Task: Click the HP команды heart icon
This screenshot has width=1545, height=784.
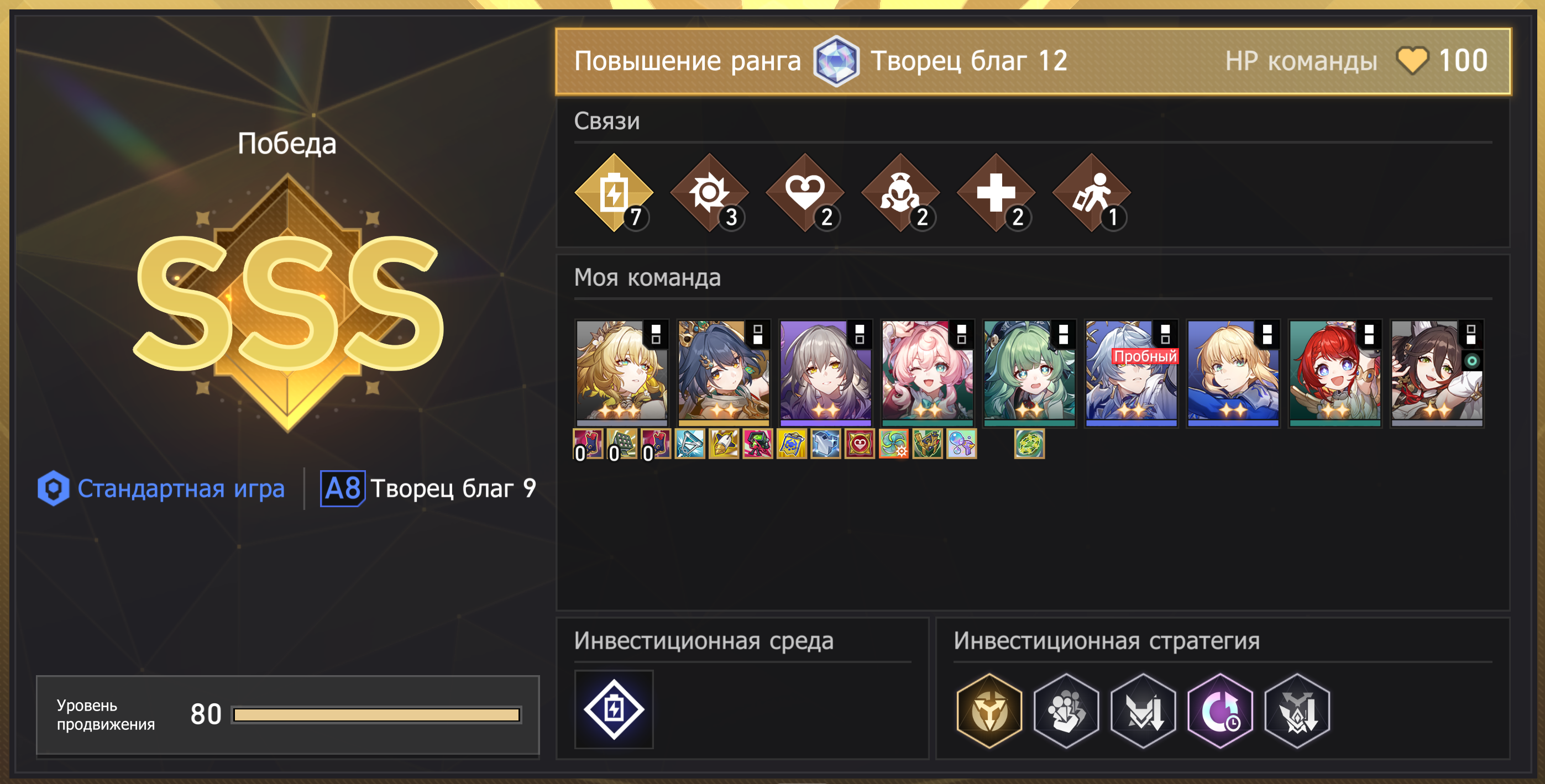Action: coord(1412,61)
